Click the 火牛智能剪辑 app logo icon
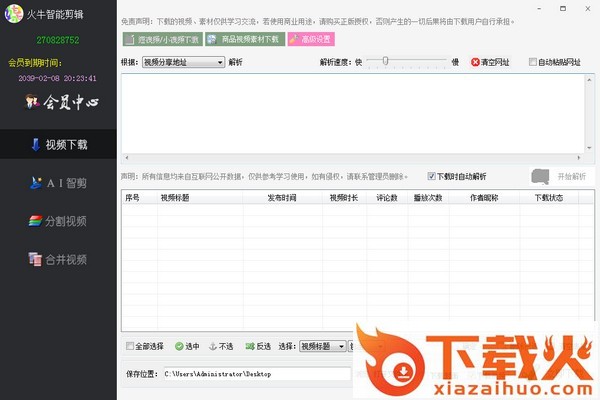The image size is (600, 400). [x=14, y=13]
